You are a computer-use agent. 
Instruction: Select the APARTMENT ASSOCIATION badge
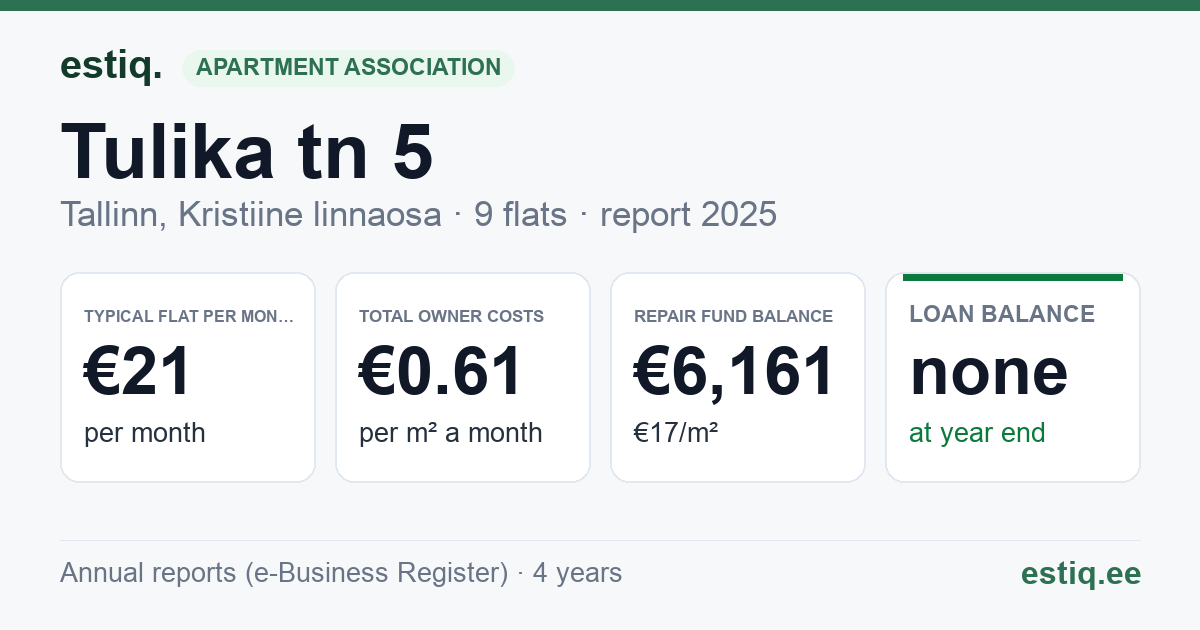(348, 68)
